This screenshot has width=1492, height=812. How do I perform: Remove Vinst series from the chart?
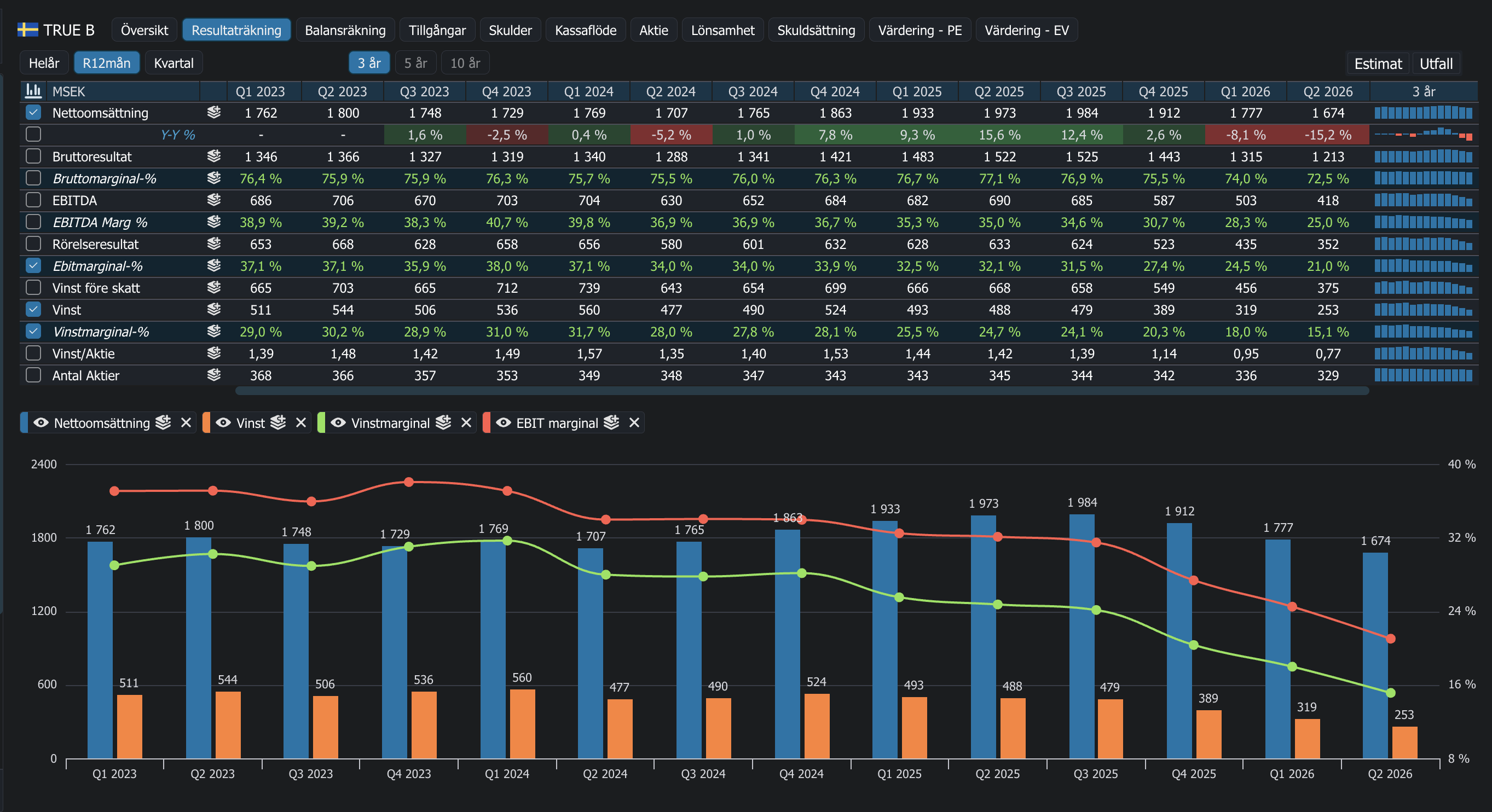click(300, 423)
